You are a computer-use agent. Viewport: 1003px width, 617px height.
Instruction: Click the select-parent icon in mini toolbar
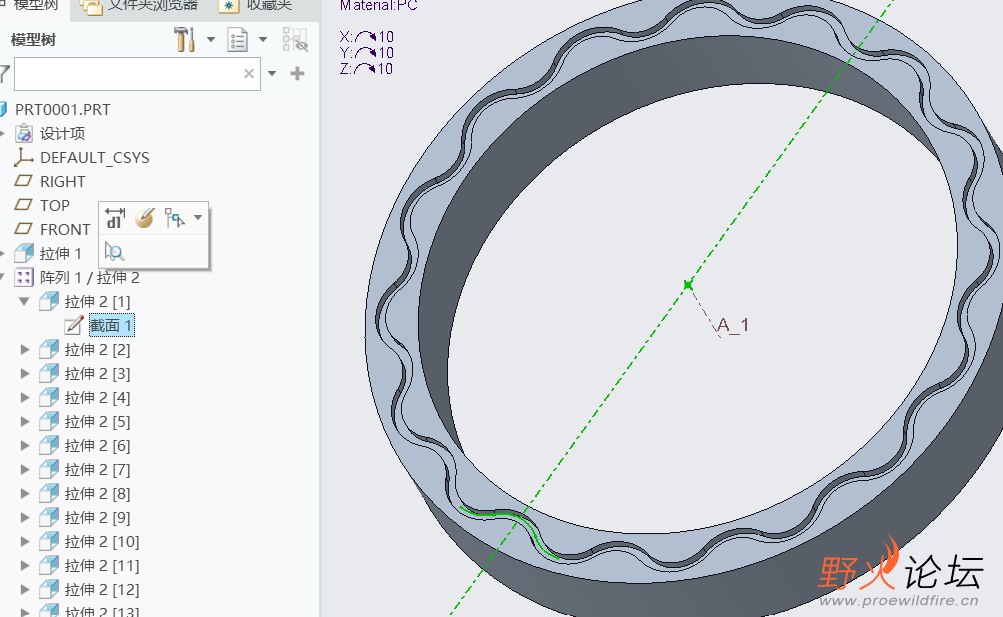point(174,218)
